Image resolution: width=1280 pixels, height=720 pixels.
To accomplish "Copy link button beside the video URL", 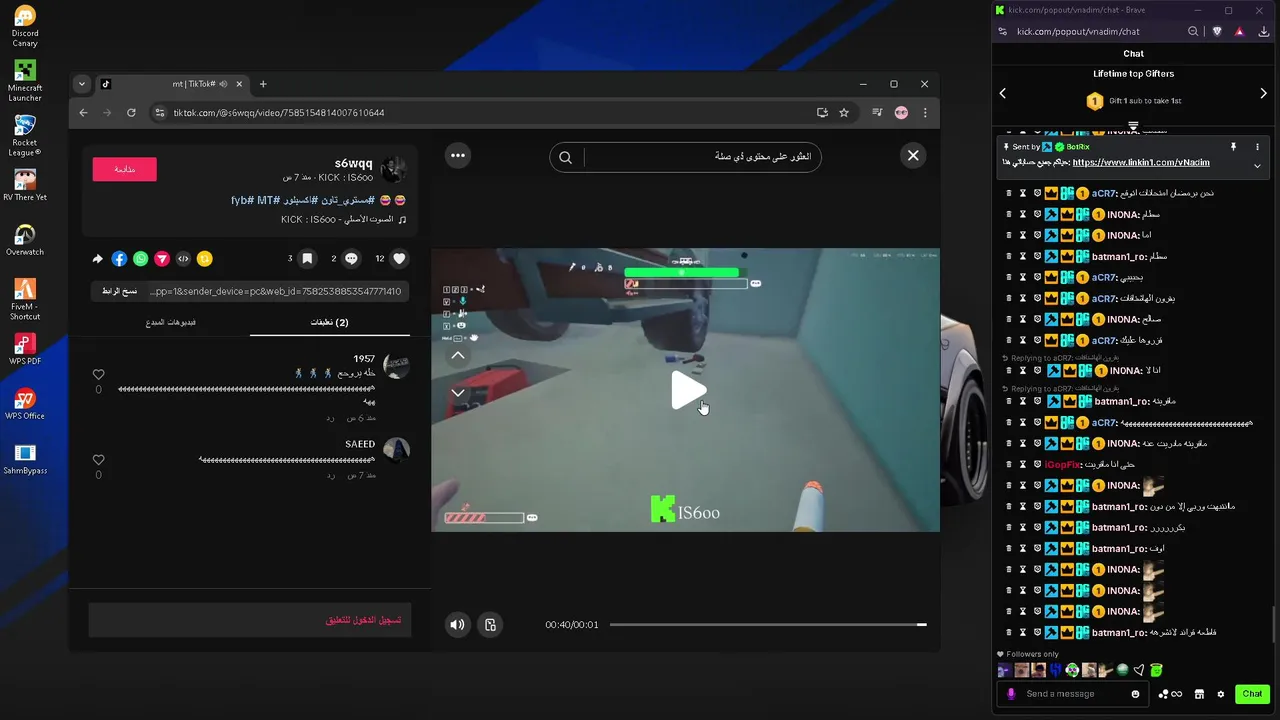I will [x=119, y=291].
